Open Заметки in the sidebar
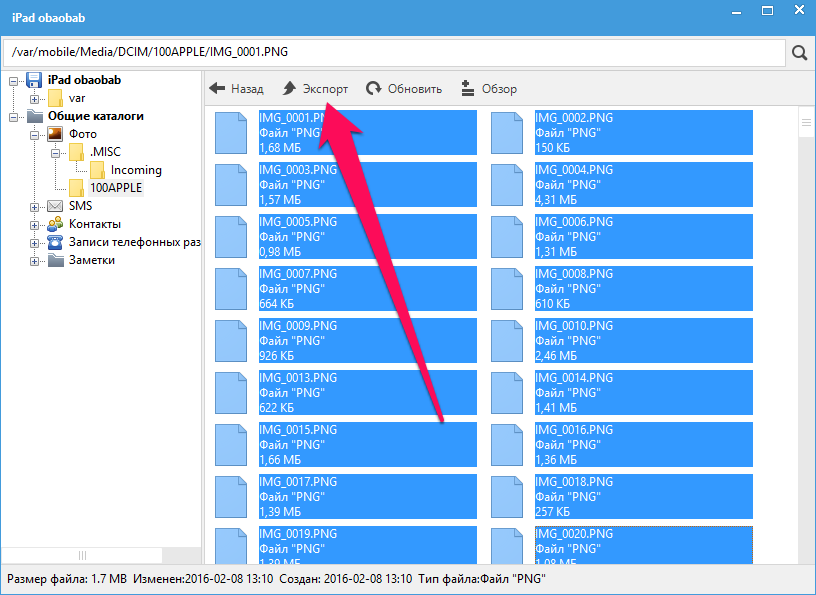Image resolution: width=816 pixels, height=595 pixels. 91,260
